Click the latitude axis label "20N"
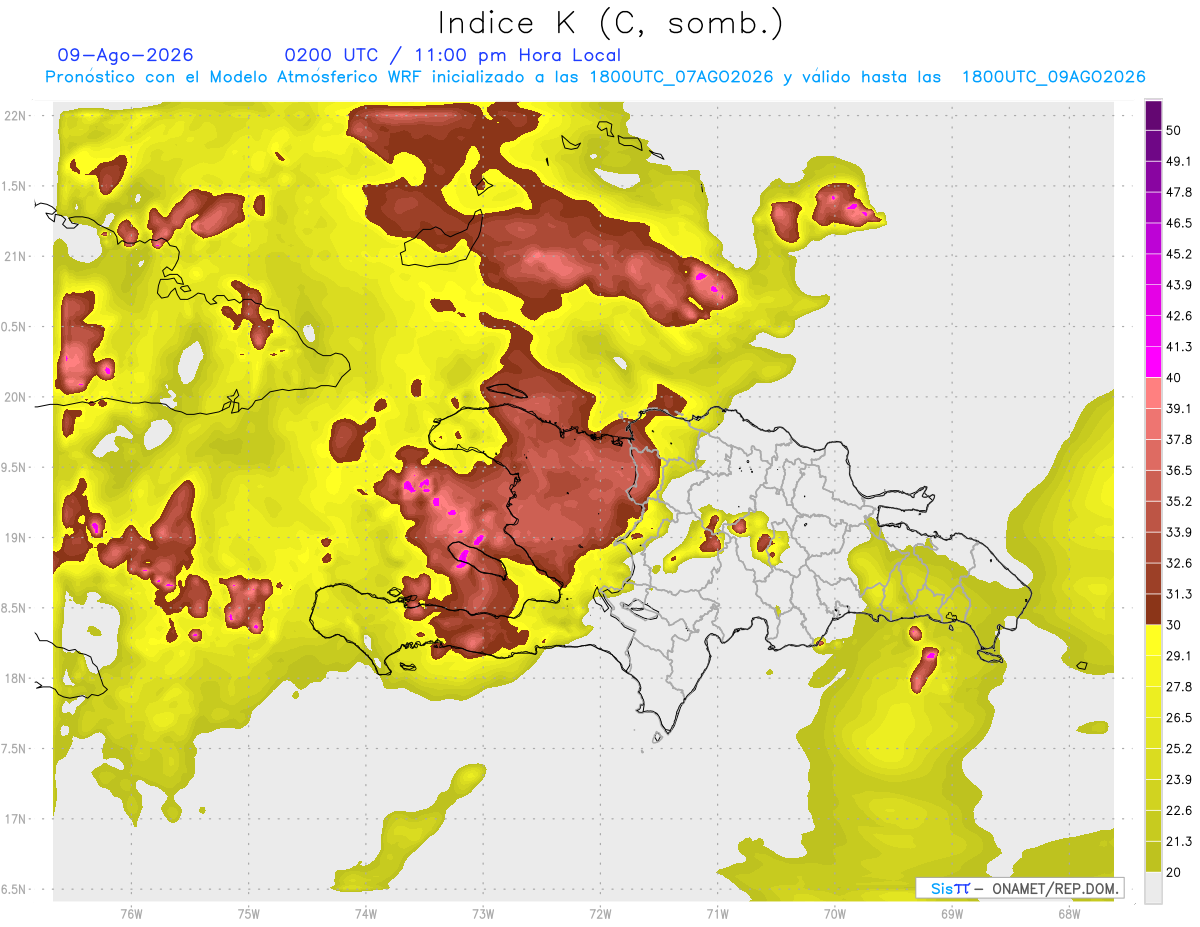This screenshot has width=1200, height=927. 16,397
